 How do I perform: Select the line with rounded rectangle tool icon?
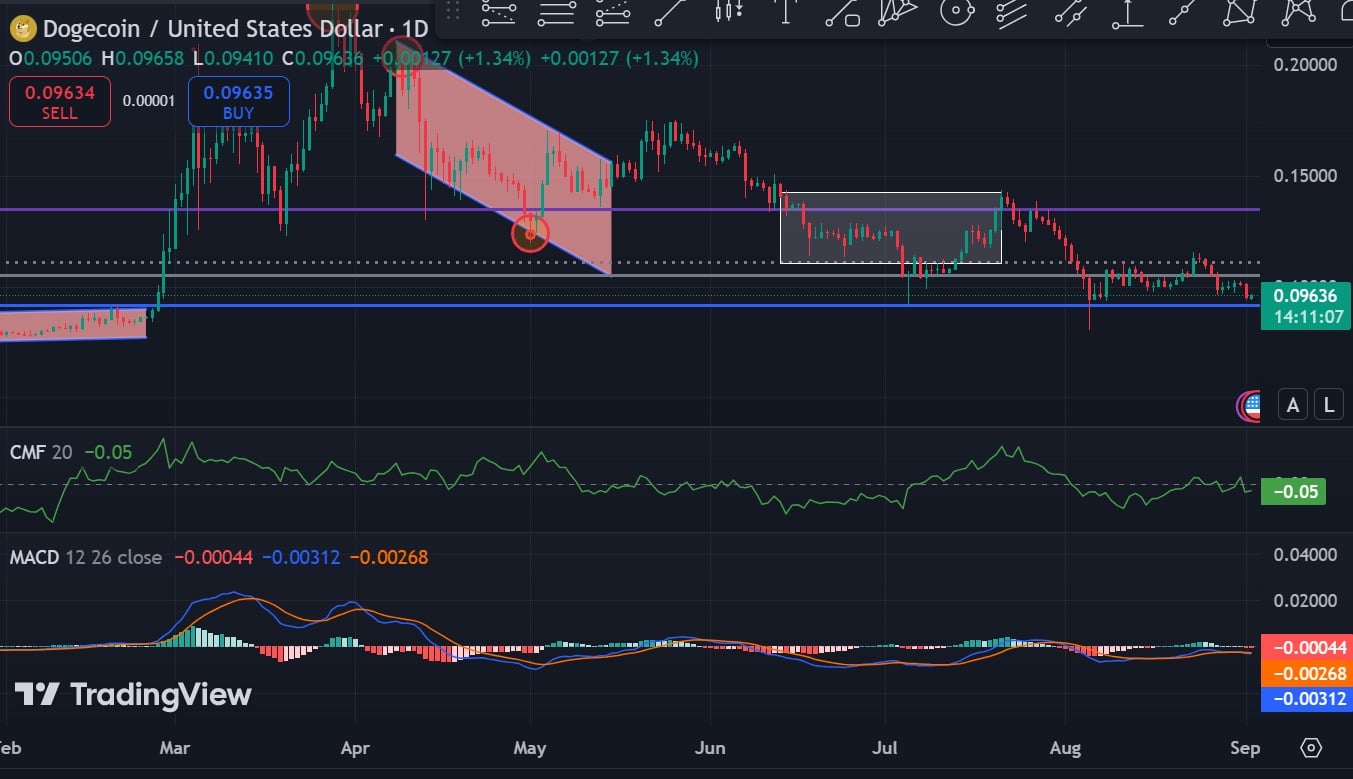843,12
